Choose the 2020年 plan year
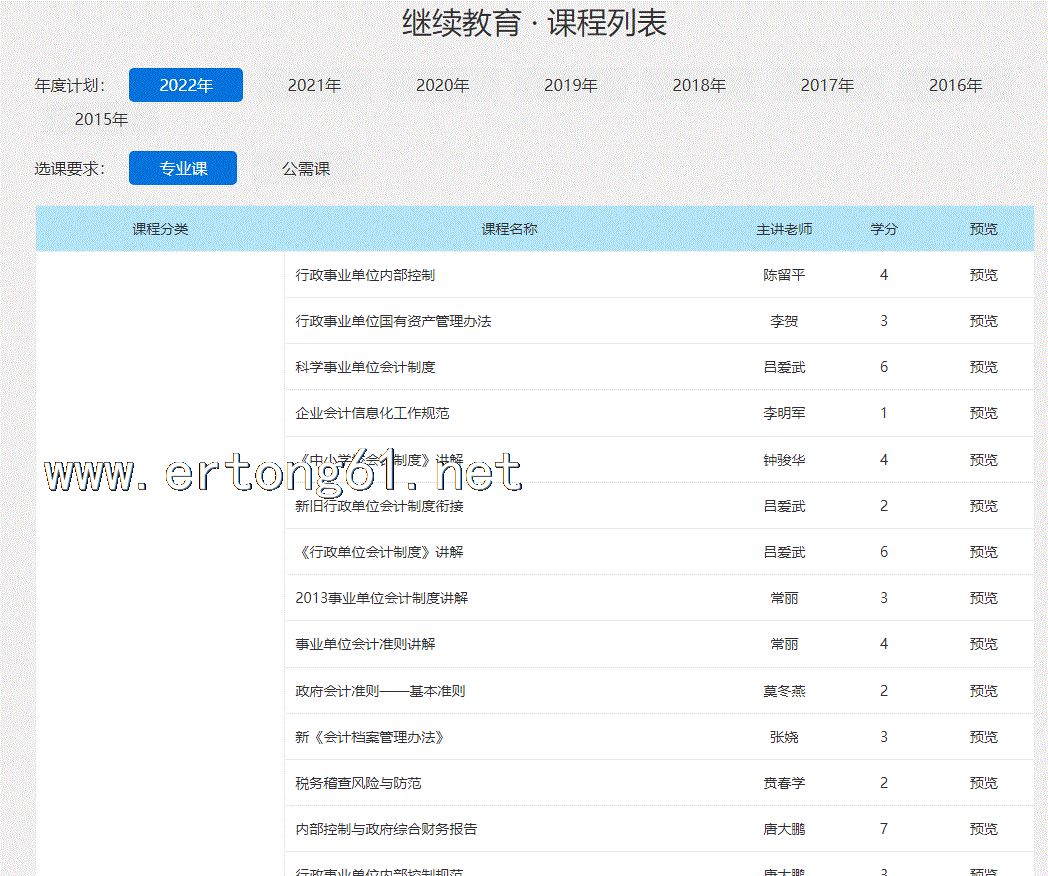This screenshot has width=1048, height=876. (x=442, y=85)
